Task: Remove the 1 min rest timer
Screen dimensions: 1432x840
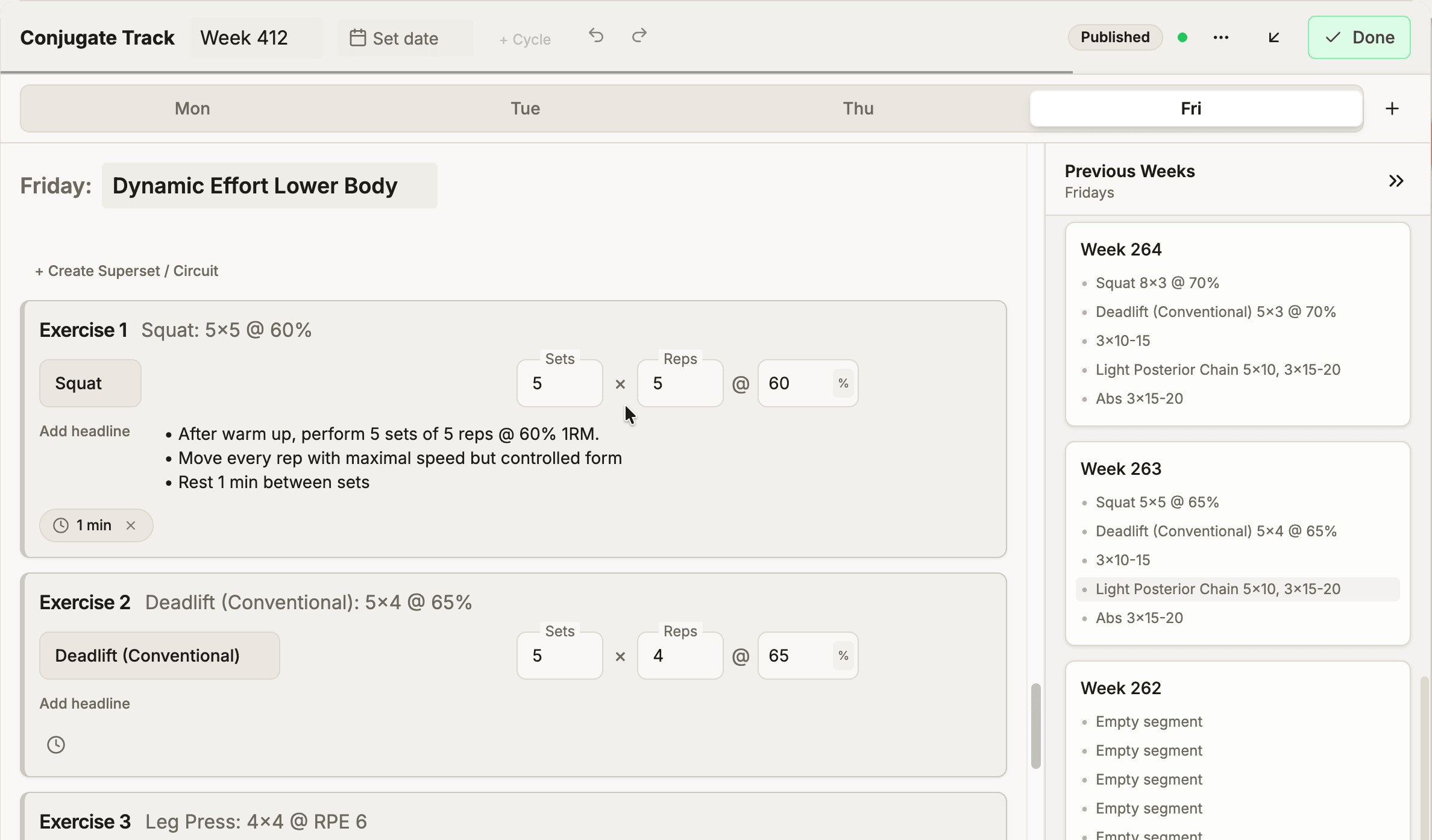Action: [131, 525]
